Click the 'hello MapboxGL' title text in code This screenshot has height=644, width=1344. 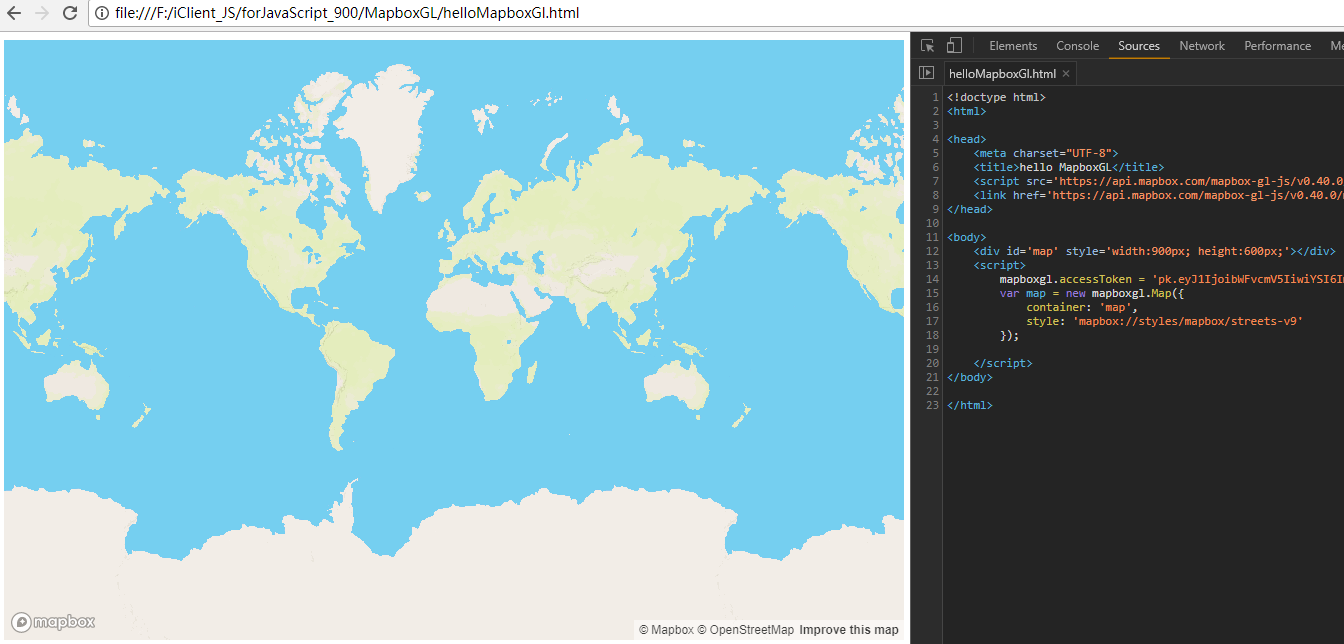pos(1065,167)
